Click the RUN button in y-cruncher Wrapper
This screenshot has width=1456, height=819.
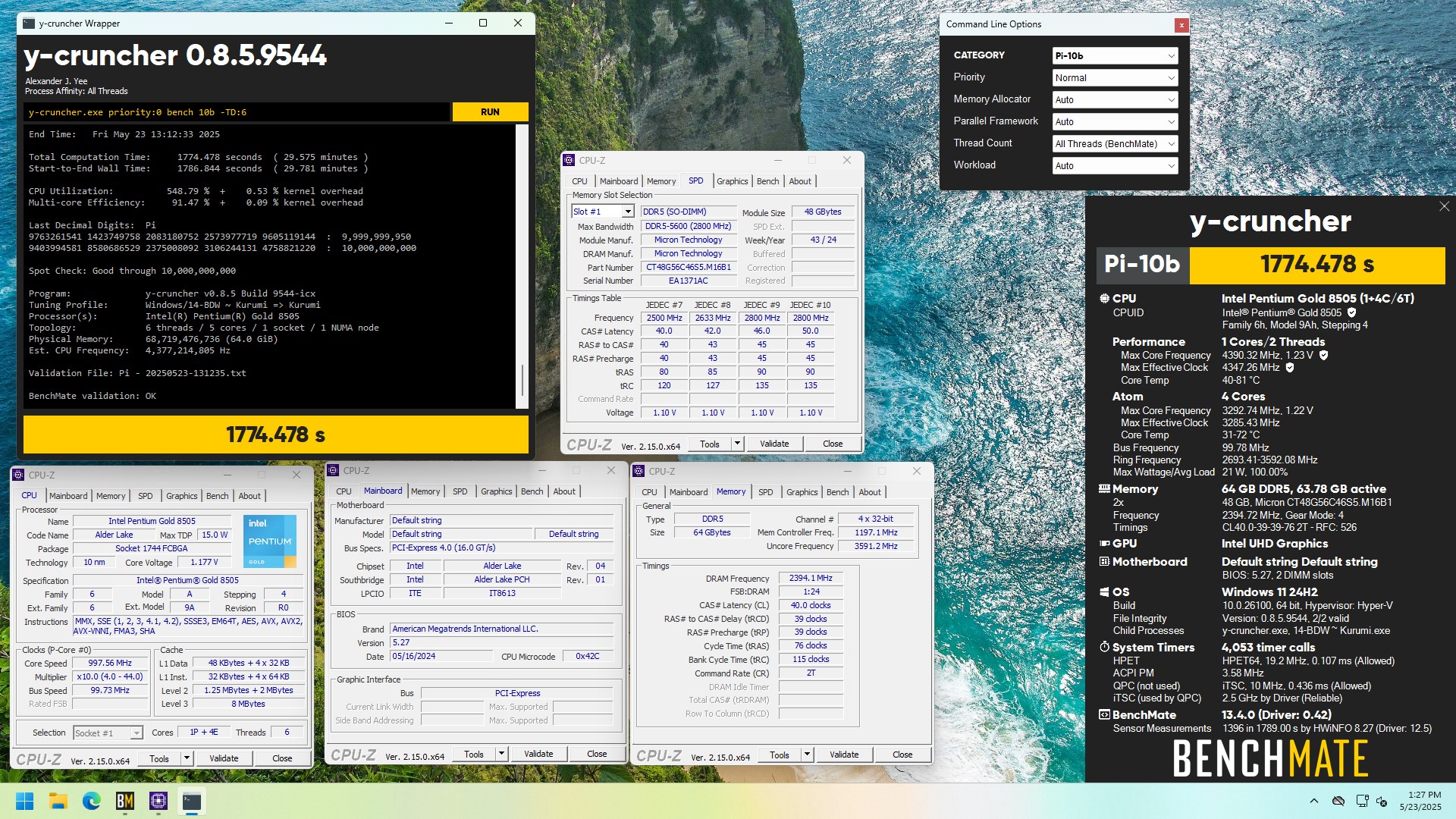(490, 111)
